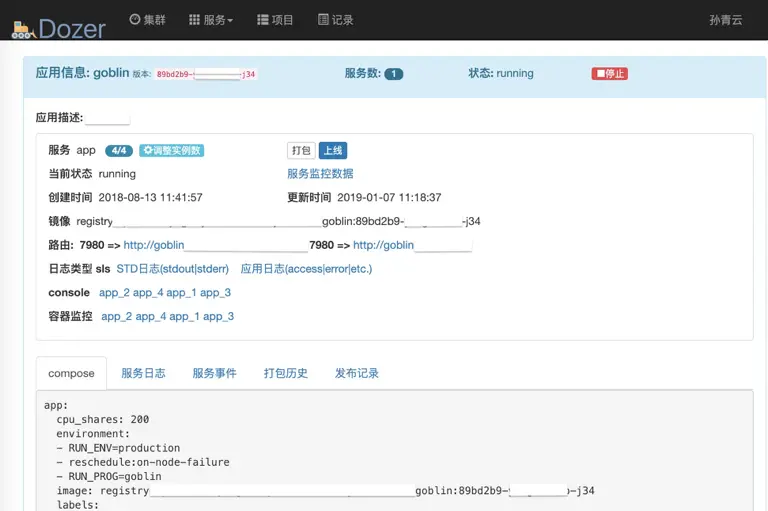Click the 状态: running status text
Screen dimensions: 768x511
point(501,73)
